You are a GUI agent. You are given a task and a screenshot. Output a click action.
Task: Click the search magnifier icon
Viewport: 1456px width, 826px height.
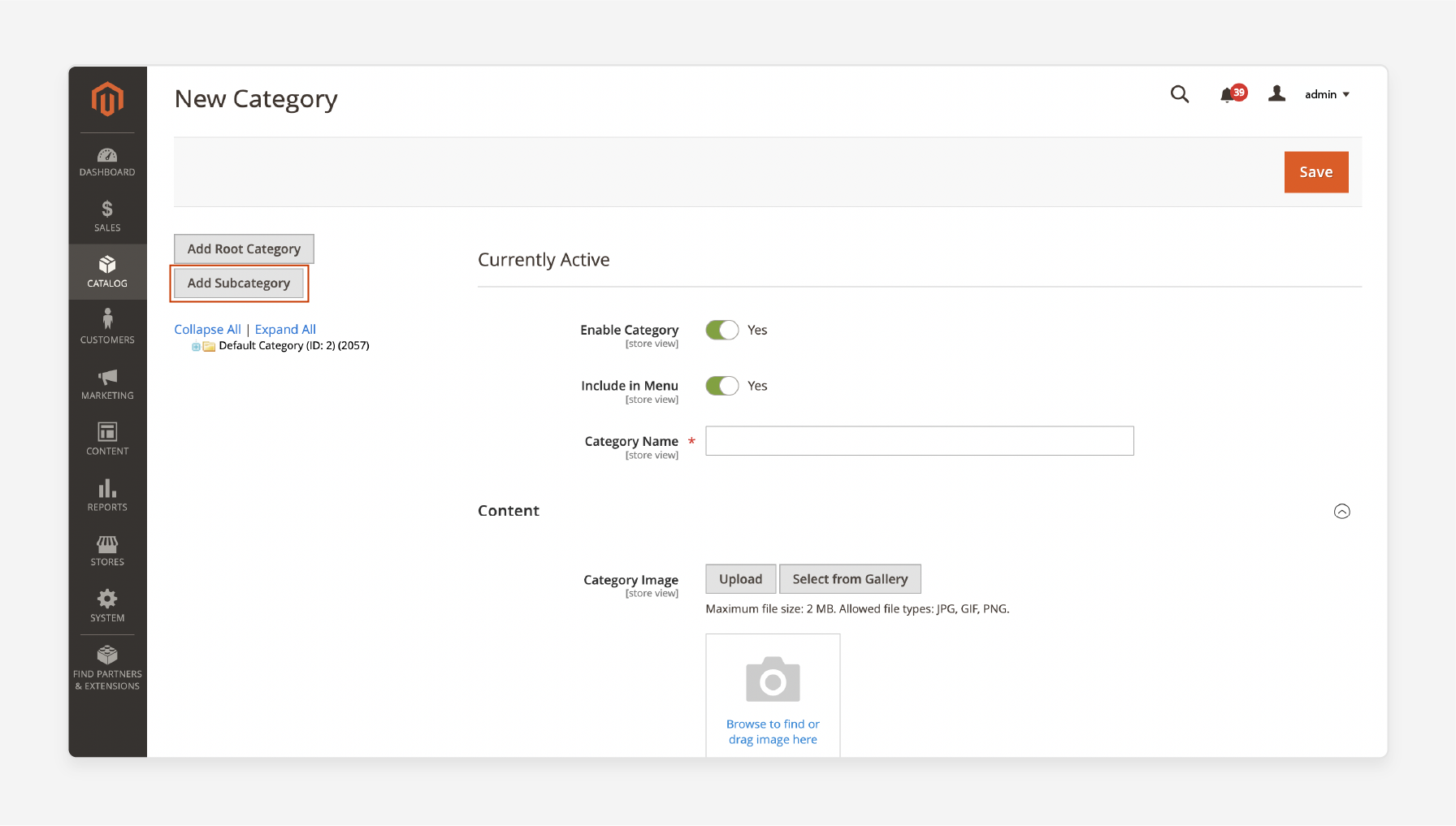(x=1180, y=94)
